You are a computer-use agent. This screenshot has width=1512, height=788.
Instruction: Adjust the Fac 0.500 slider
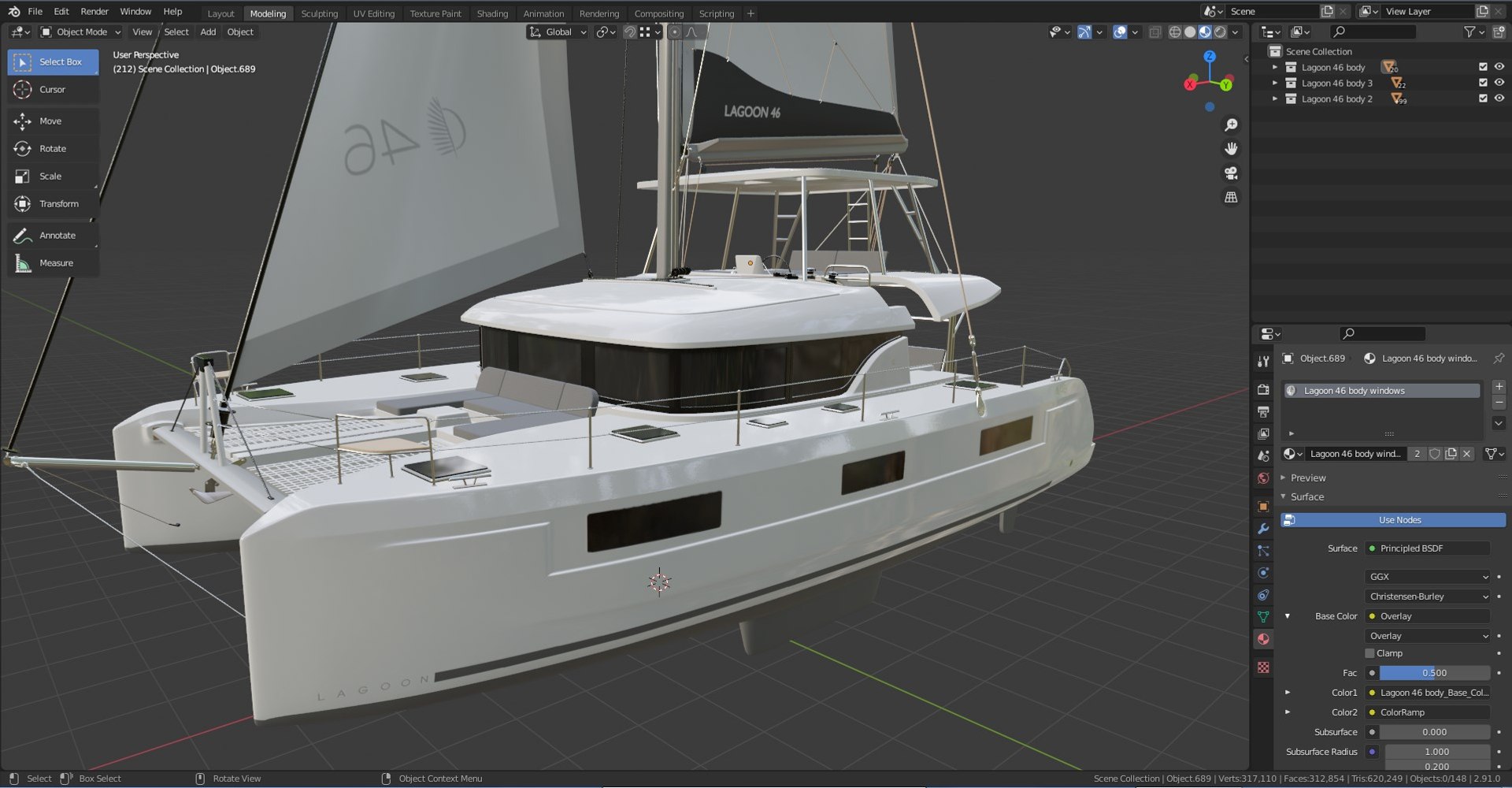point(1434,673)
